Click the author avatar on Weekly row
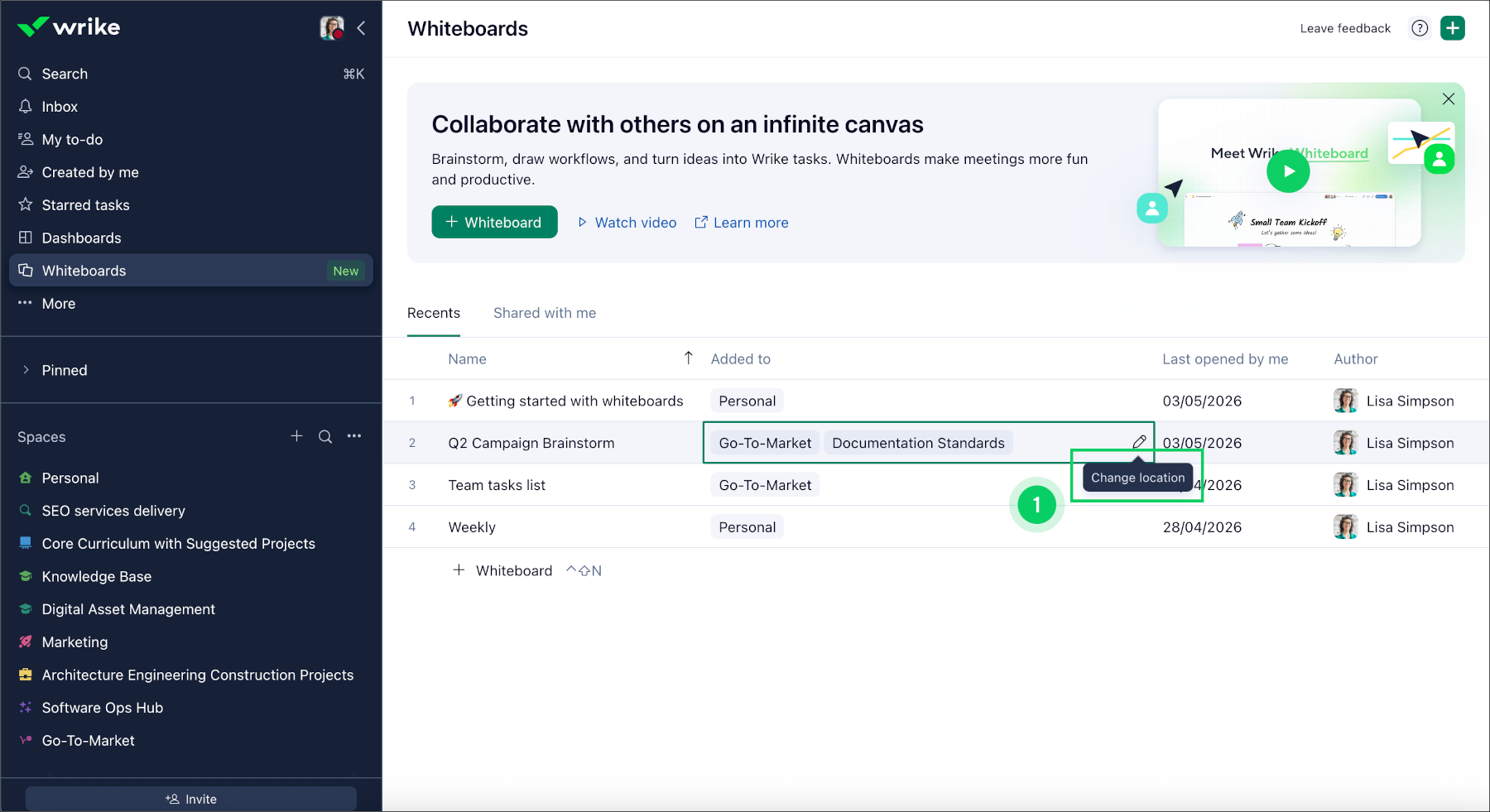 coord(1346,526)
